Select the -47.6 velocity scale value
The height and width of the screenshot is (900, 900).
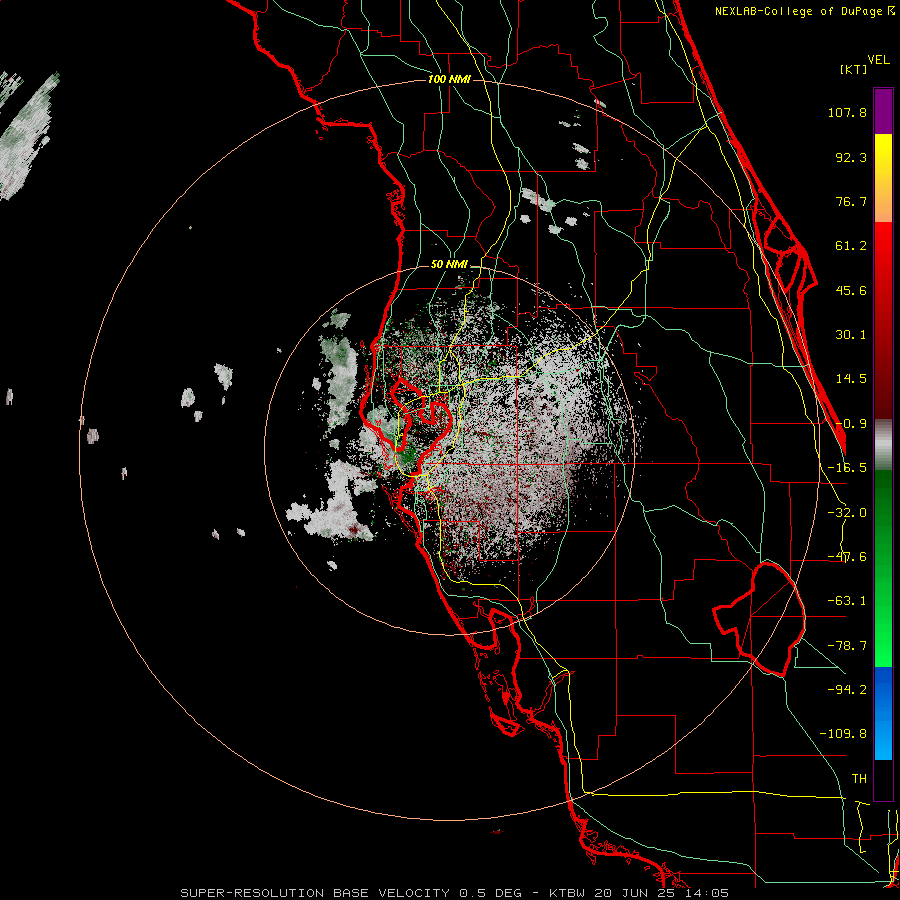847,557
